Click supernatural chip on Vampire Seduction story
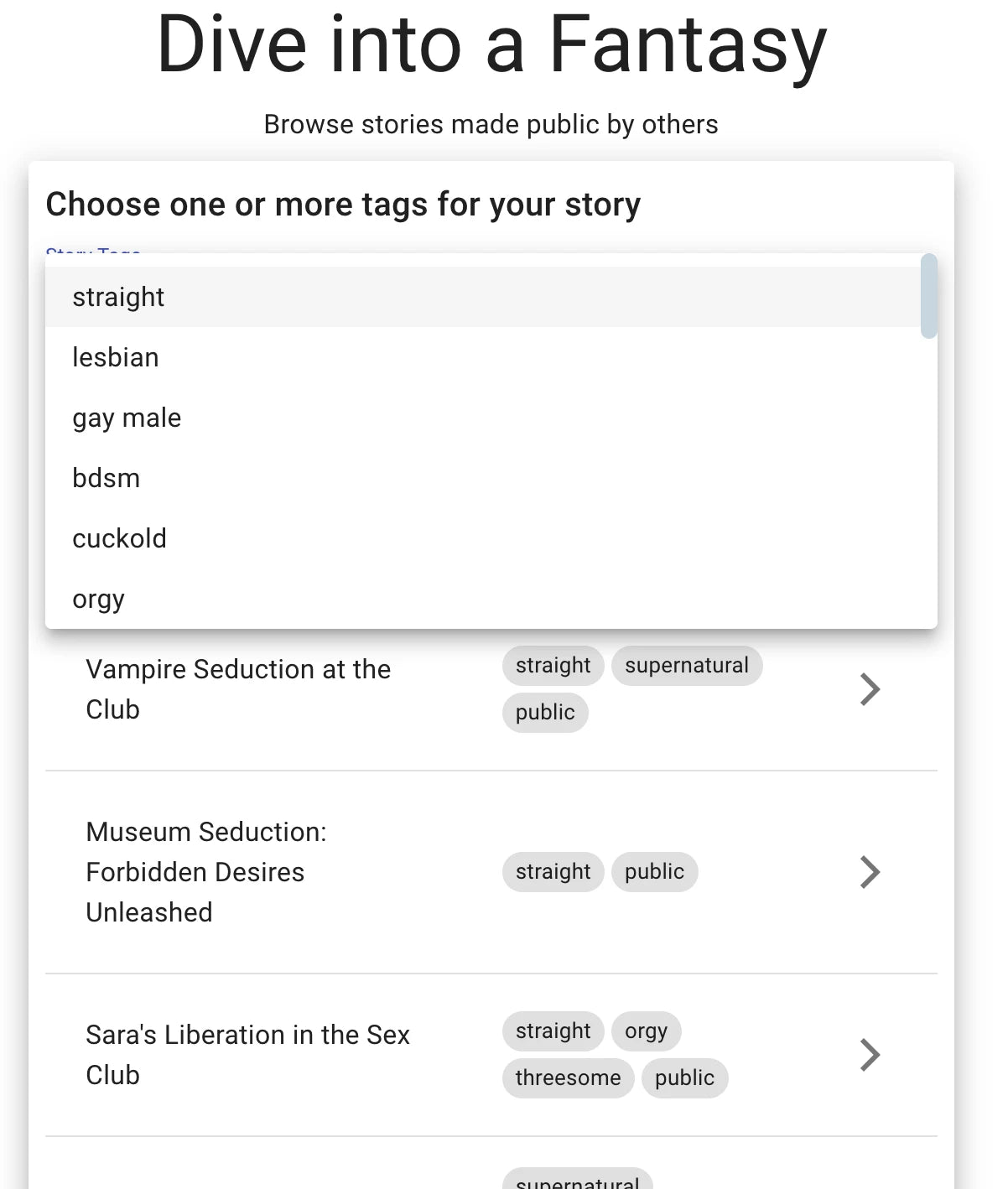1008x1189 pixels. pyautogui.click(x=687, y=666)
